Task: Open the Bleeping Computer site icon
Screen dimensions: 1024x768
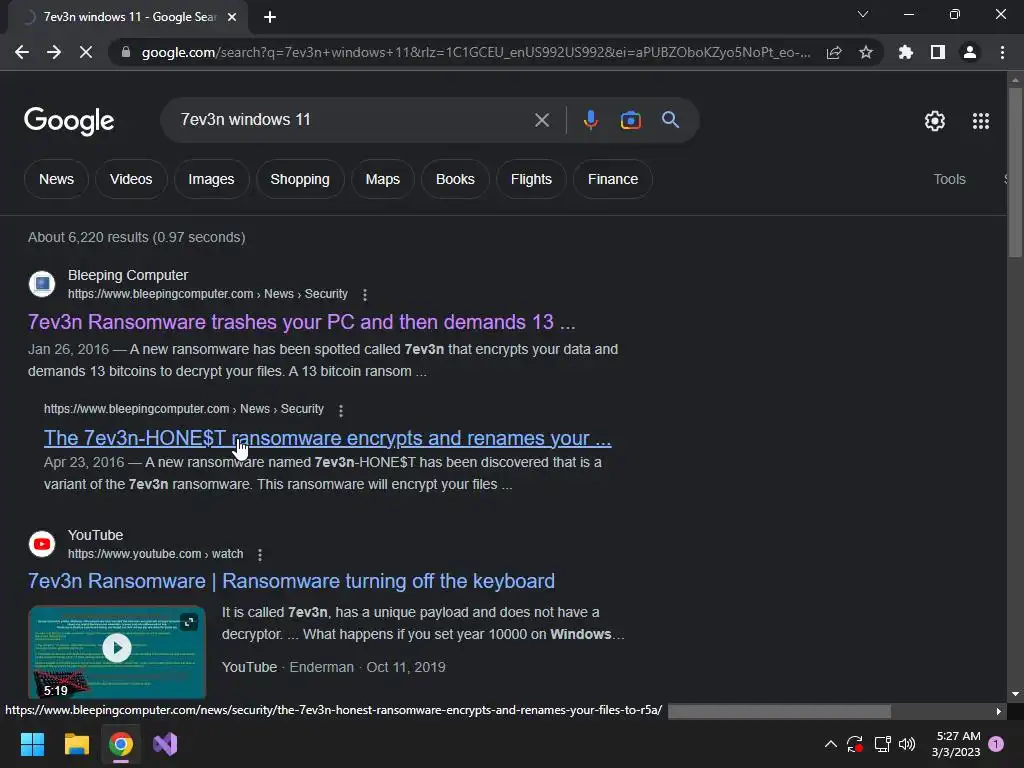Action: pyautogui.click(x=42, y=284)
